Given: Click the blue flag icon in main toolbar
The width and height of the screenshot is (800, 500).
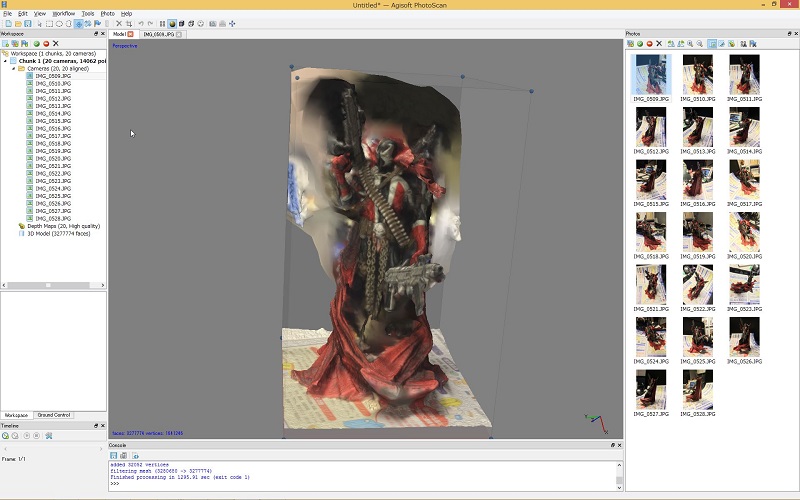Looking at the screenshot, I should [x=97, y=23].
